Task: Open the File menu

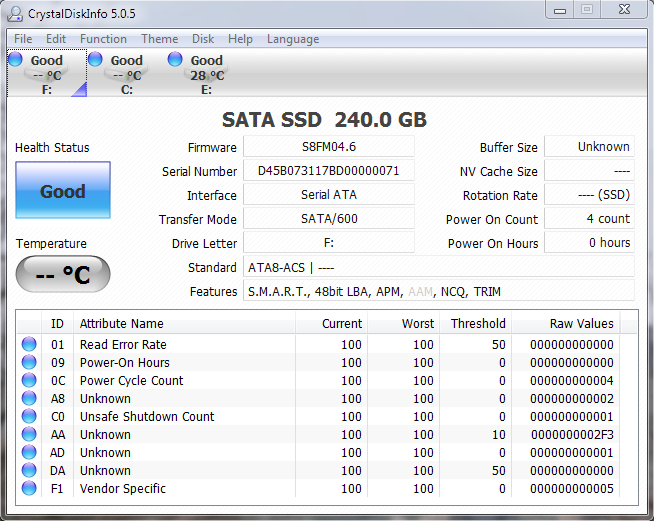Action: (23, 39)
